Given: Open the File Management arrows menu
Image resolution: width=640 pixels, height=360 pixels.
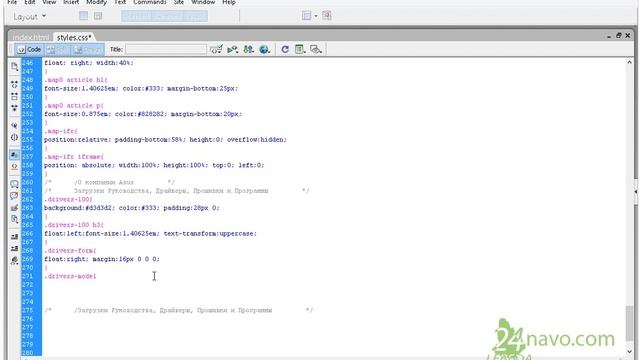Looking at the screenshot, I should [x=248, y=49].
